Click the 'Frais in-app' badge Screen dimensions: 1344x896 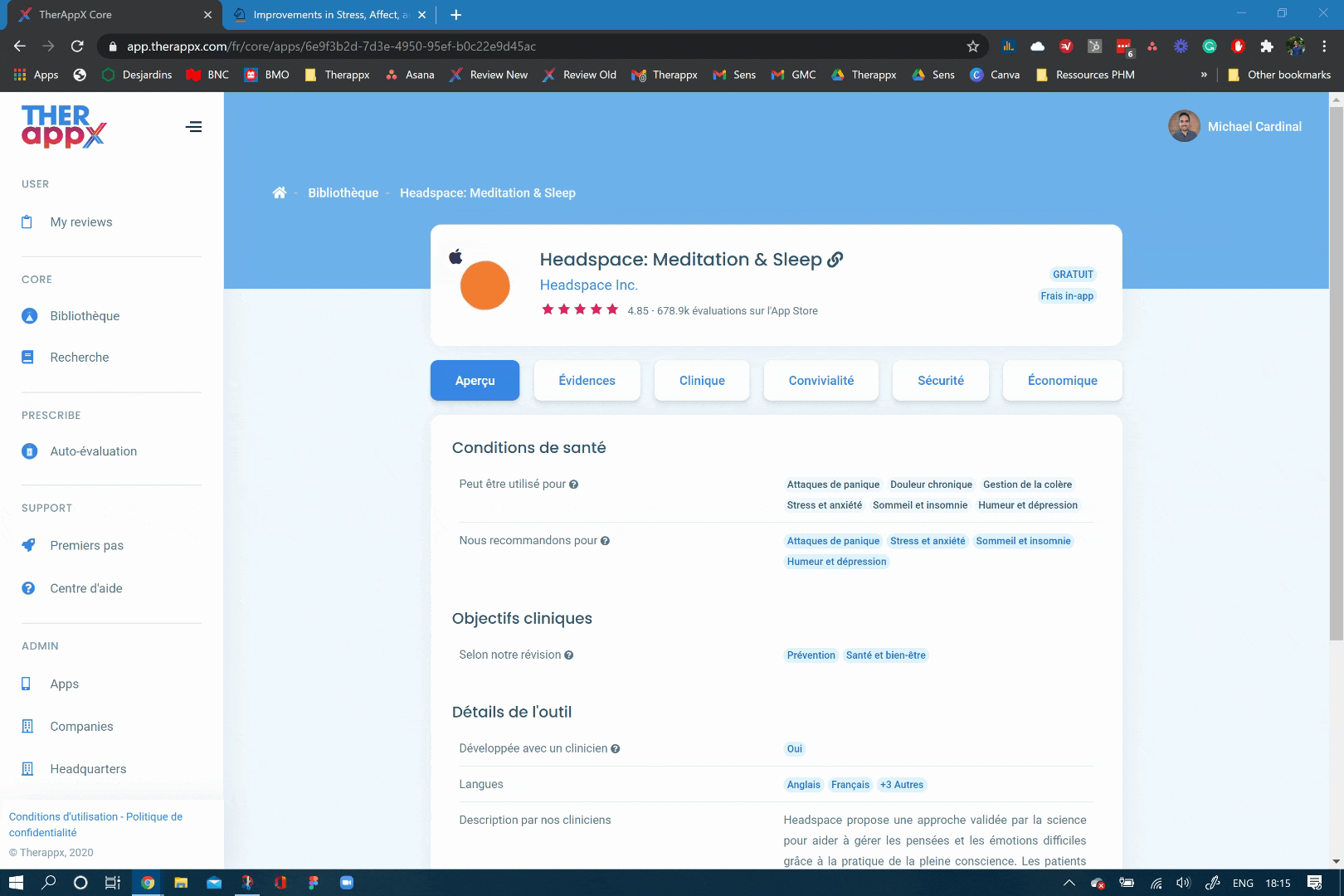pos(1067,296)
